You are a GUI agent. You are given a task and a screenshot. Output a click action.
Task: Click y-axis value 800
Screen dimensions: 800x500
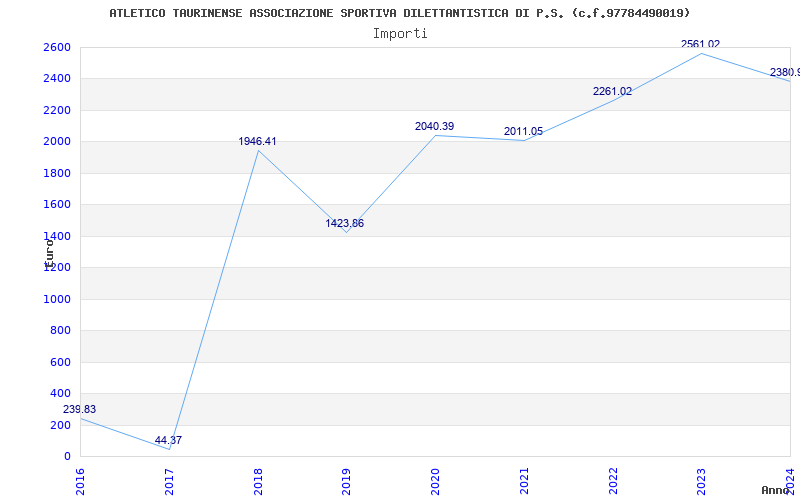coord(61,331)
